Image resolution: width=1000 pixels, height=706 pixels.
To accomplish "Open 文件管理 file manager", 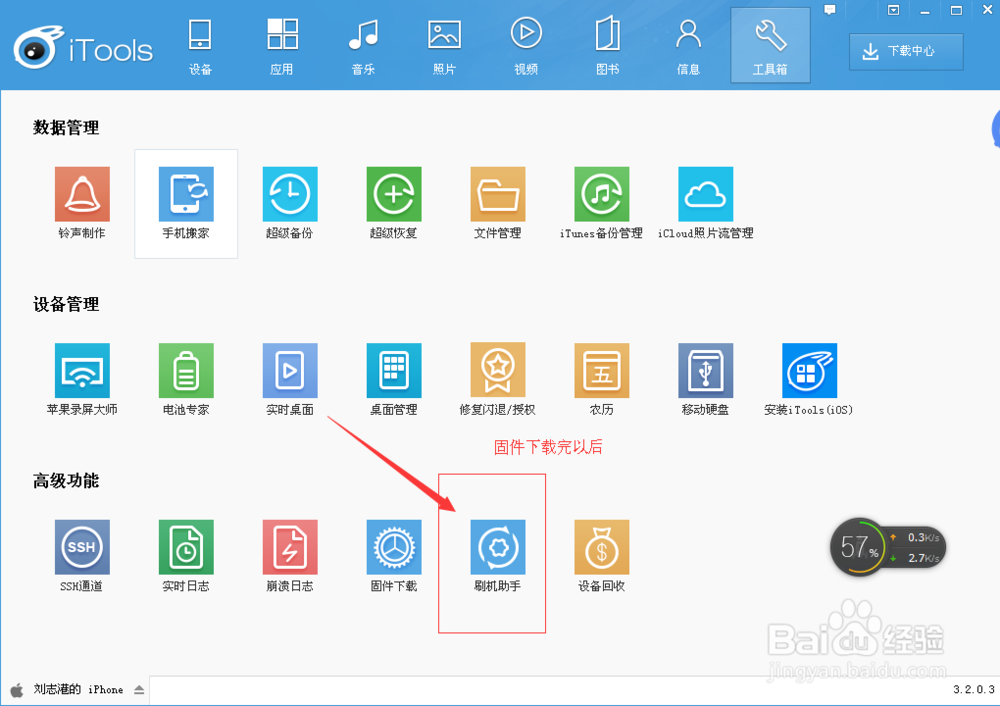I will 498,195.
